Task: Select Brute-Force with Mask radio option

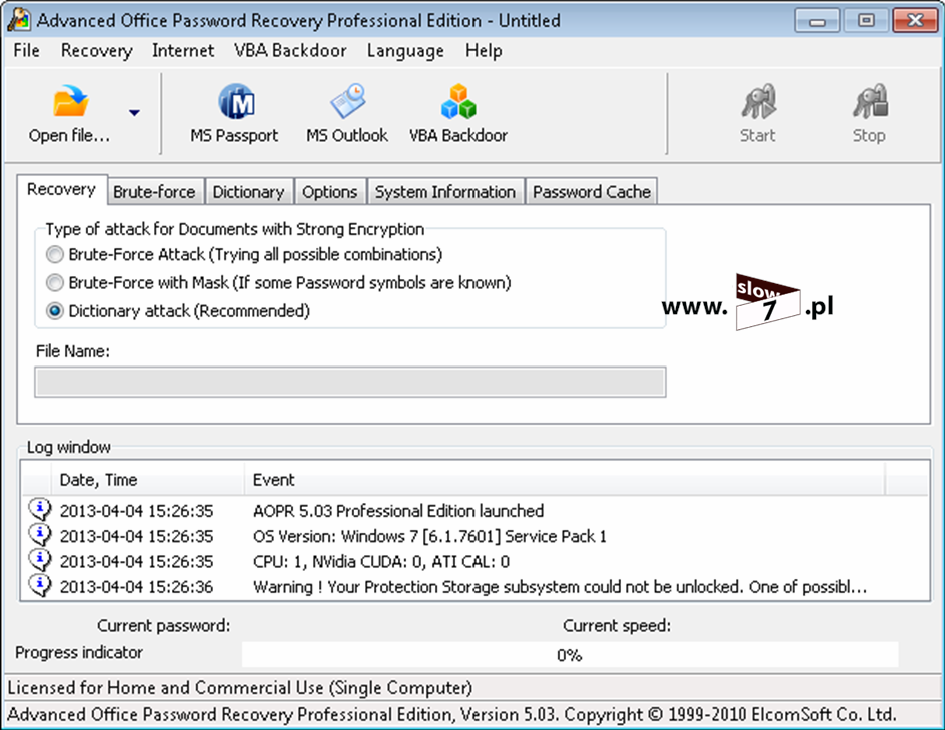Action: [55, 282]
